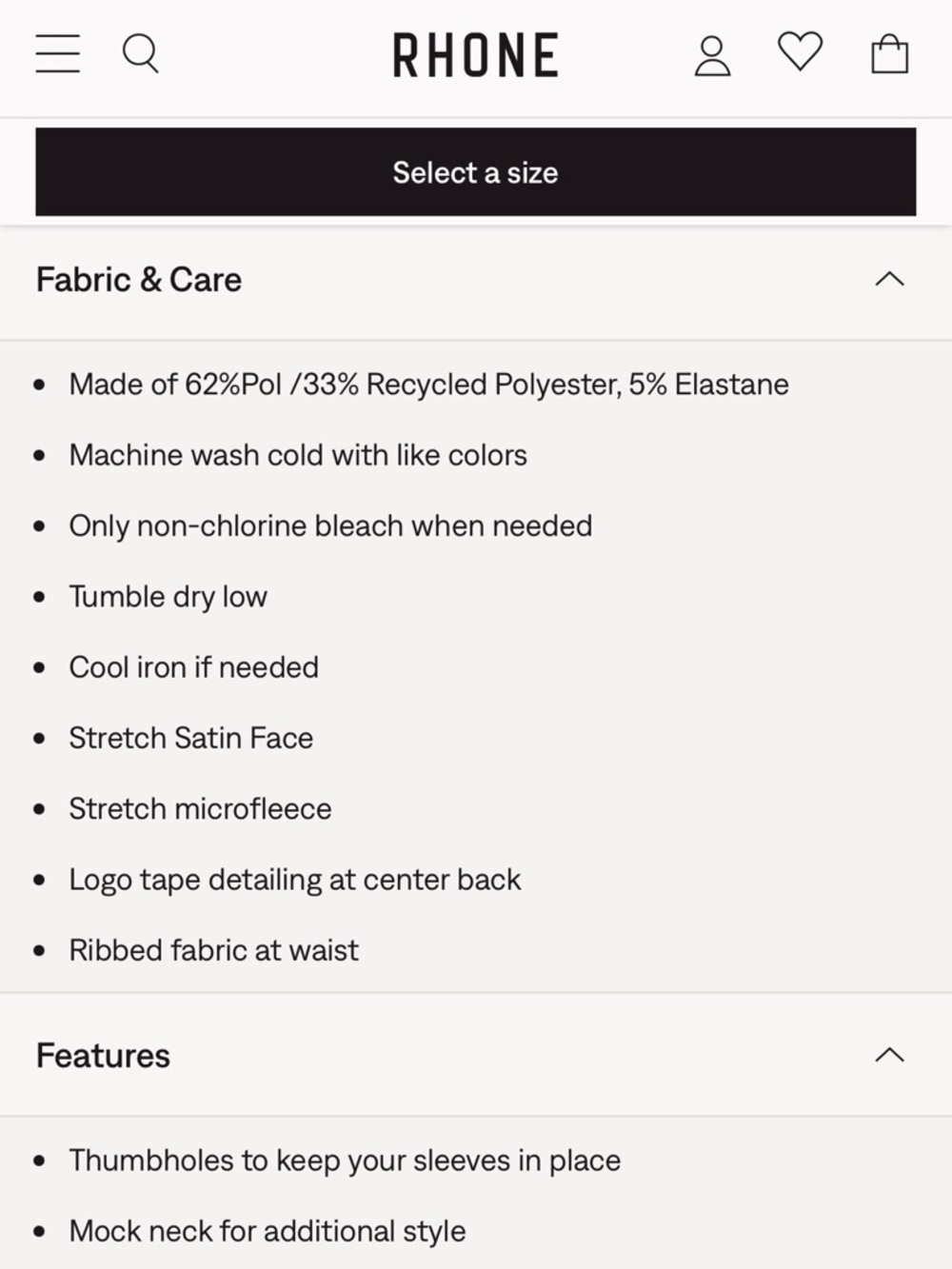Image resolution: width=952 pixels, height=1269 pixels.
Task: Click the Features section heading
Action: pos(103,1056)
